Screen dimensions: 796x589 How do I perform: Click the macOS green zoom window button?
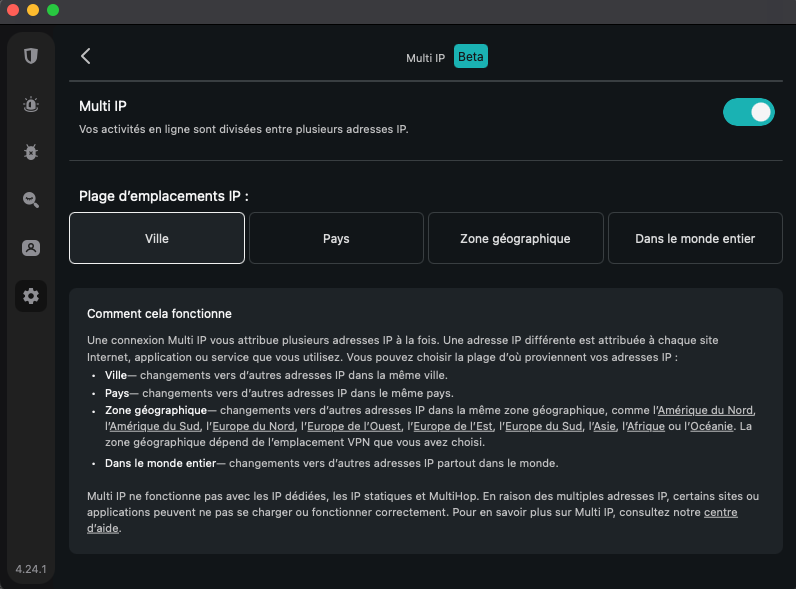(53, 10)
